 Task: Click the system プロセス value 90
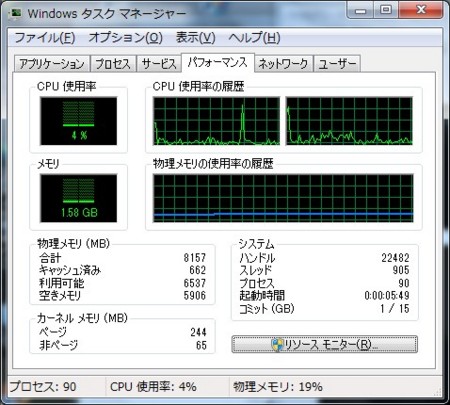click(x=404, y=283)
